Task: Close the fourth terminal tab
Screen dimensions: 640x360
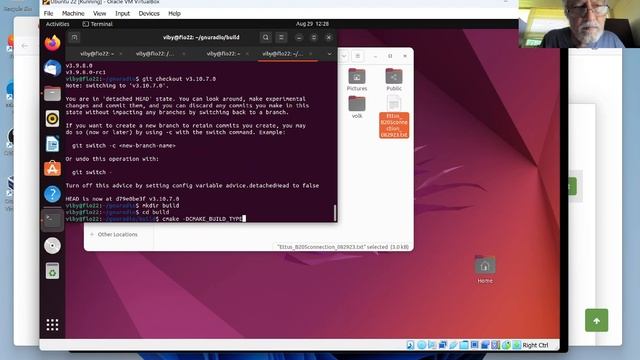Action: point(311,54)
